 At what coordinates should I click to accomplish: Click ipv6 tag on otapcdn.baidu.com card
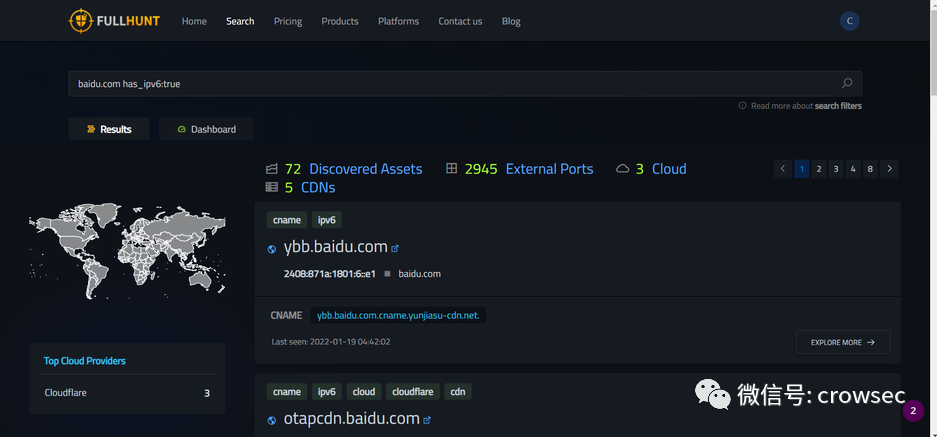(x=327, y=392)
